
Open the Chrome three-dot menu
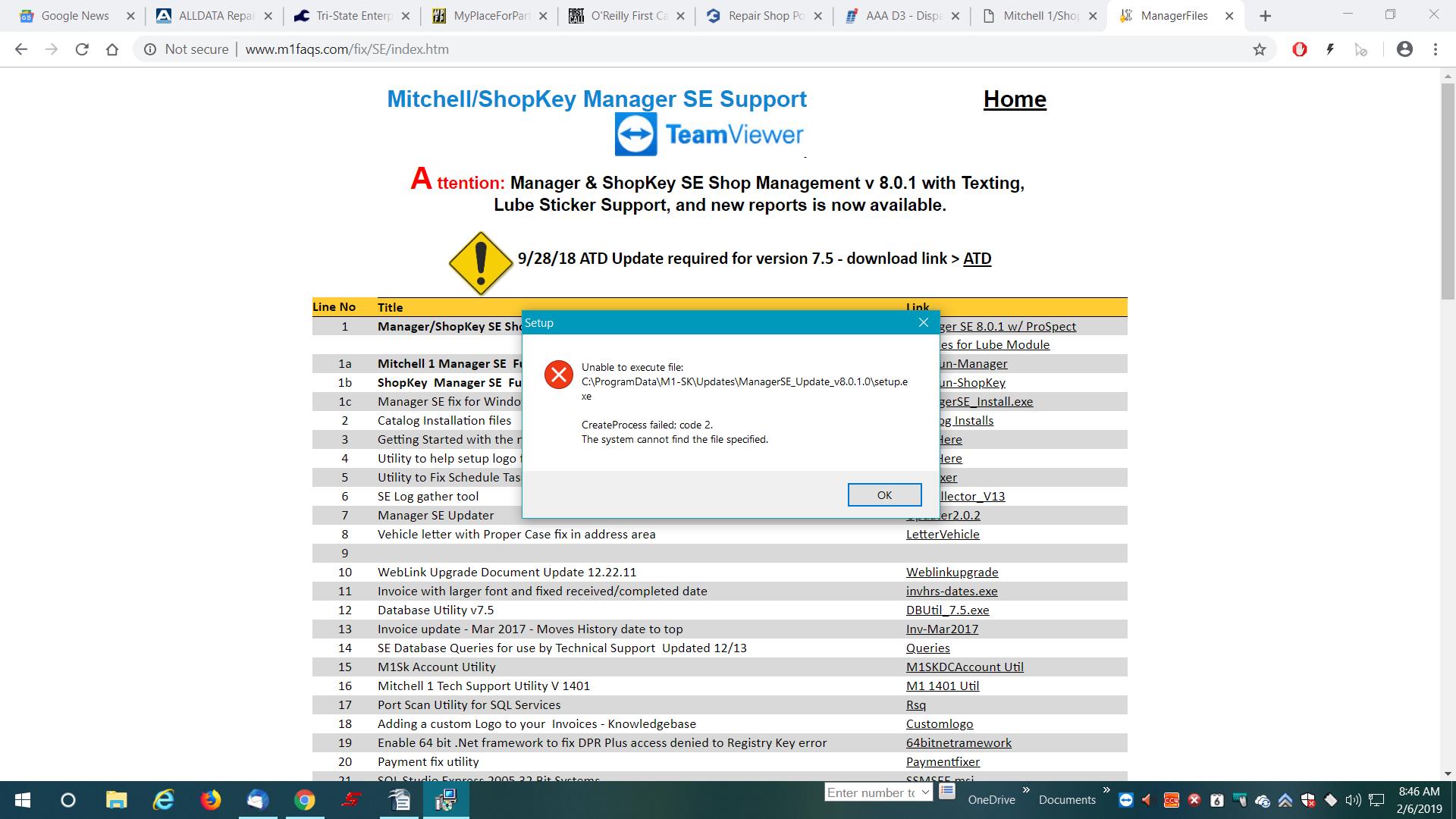tap(1436, 49)
